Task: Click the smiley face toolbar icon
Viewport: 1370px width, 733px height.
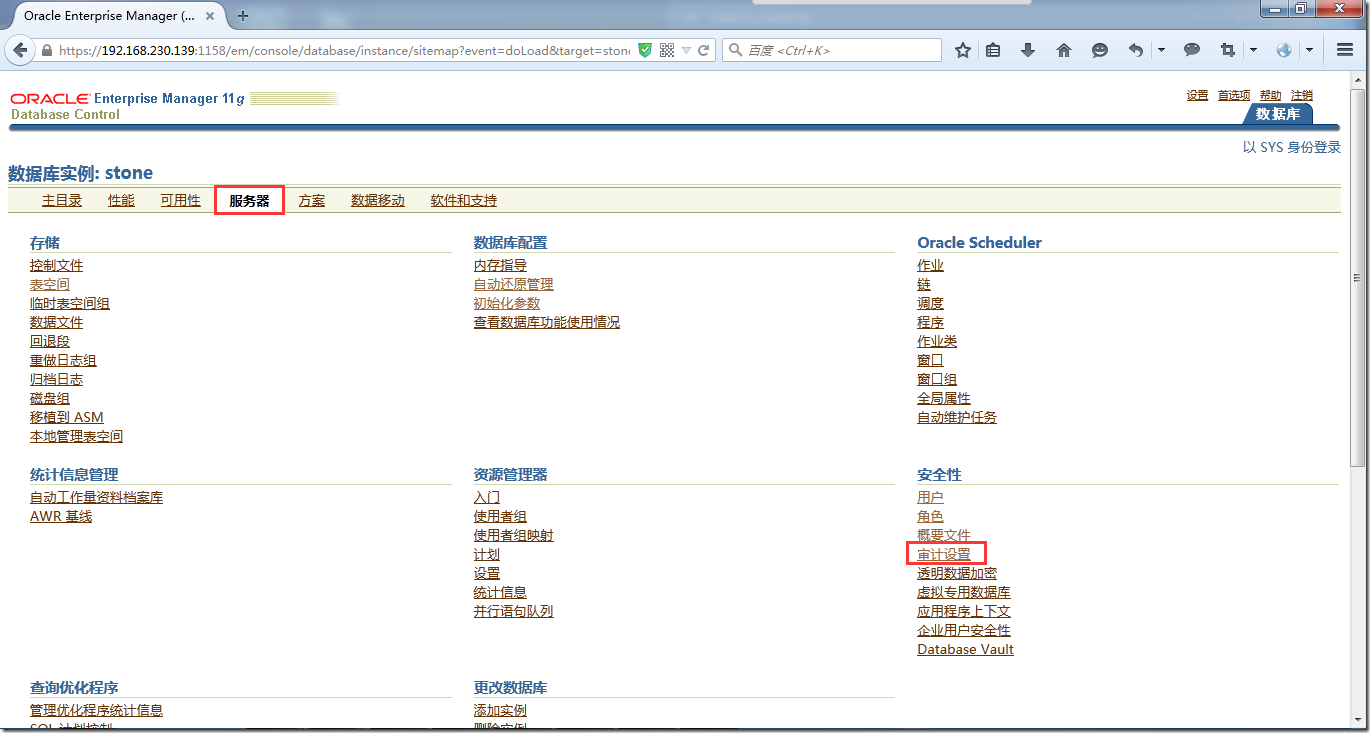Action: coord(1100,50)
